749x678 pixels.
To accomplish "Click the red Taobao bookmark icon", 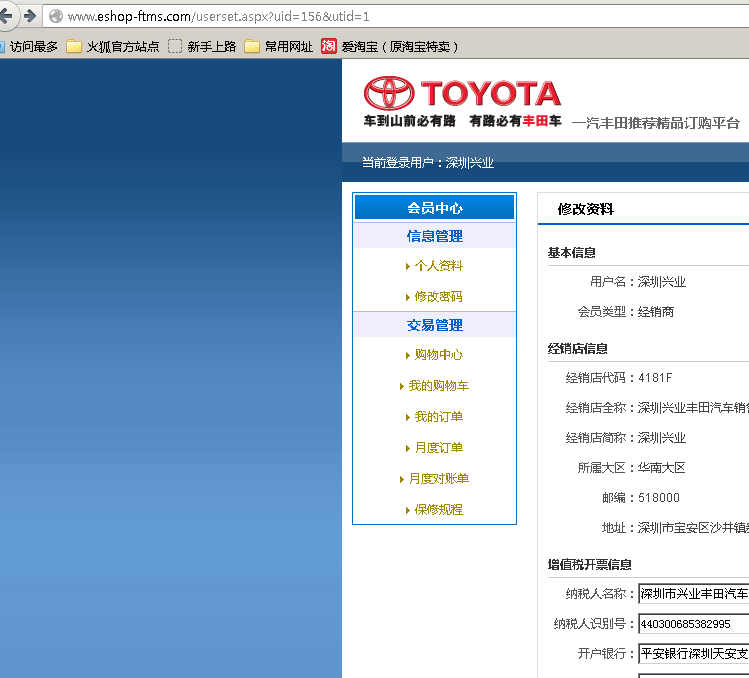I will pyautogui.click(x=329, y=46).
